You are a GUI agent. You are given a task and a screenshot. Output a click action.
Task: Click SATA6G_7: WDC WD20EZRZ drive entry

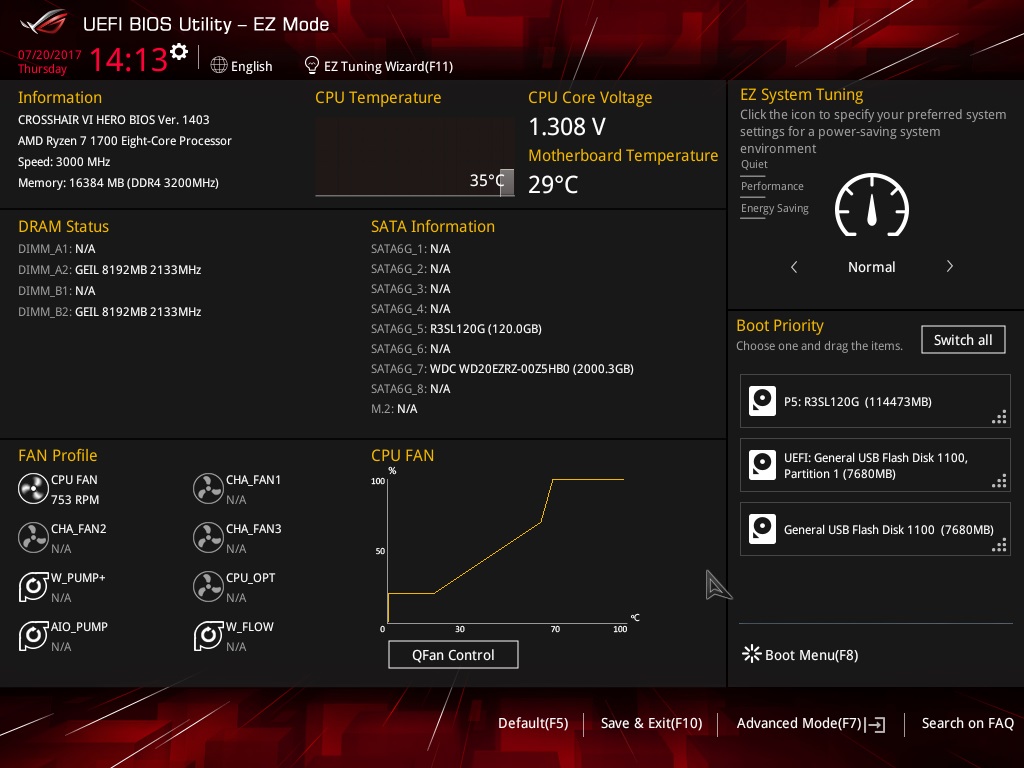pos(502,368)
